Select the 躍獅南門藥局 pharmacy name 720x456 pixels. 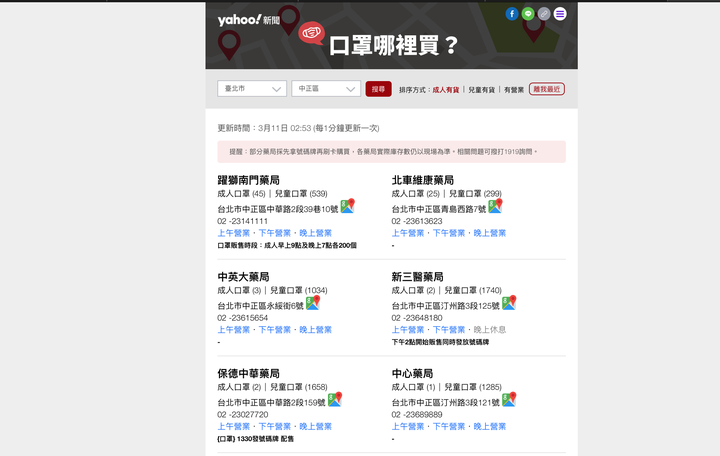coord(248,180)
